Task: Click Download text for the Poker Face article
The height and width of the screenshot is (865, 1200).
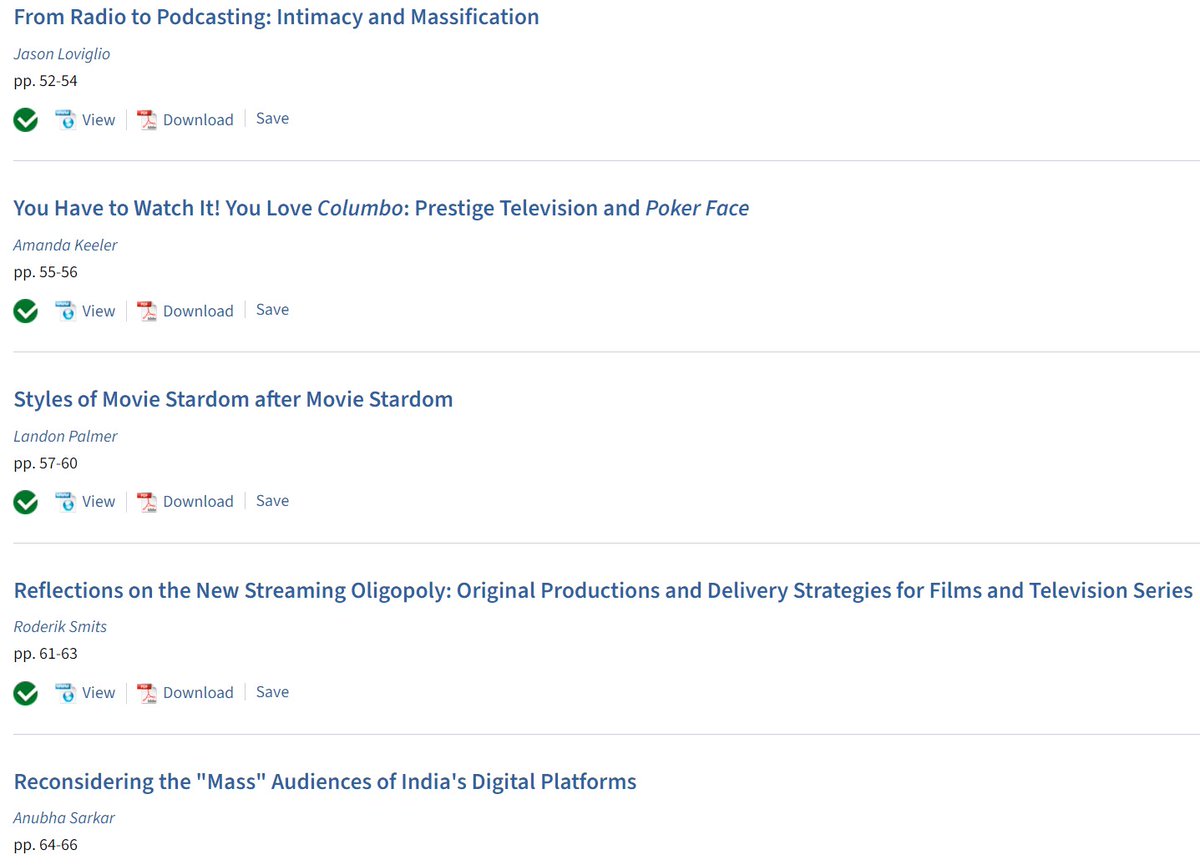Action: click(x=198, y=310)
